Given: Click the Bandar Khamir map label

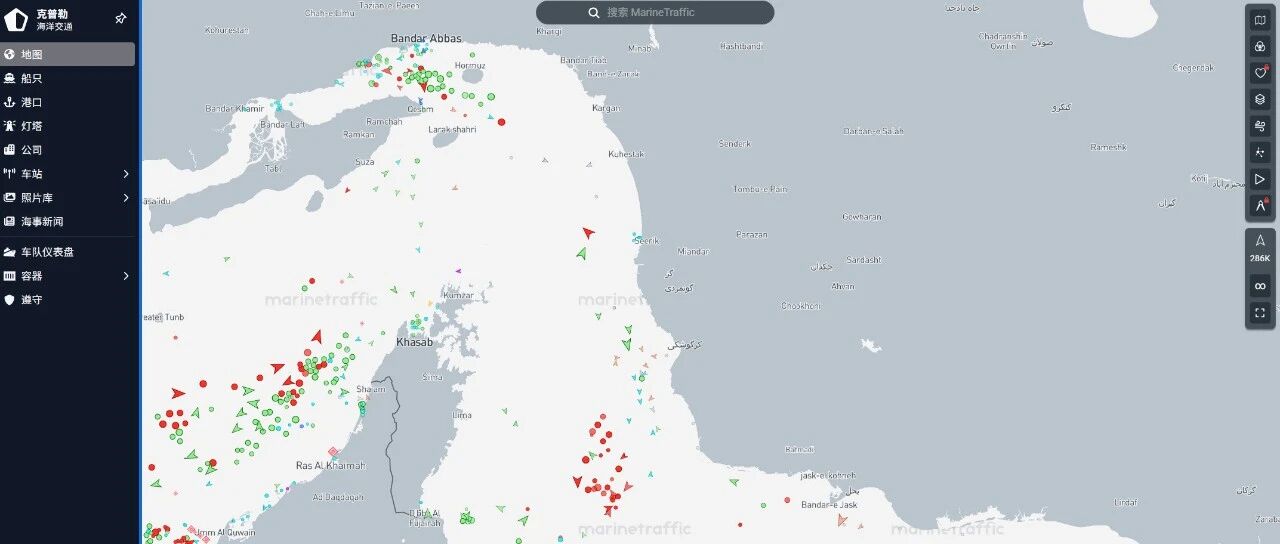Looking at the screenshot, I should tap(235, 108).
